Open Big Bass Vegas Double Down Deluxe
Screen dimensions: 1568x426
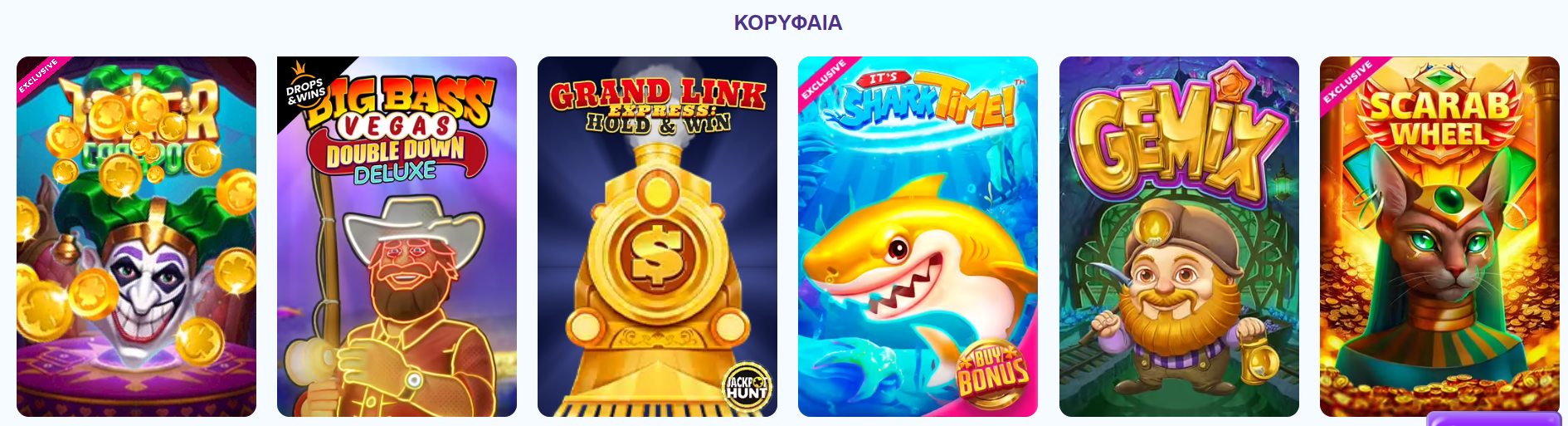397,237
